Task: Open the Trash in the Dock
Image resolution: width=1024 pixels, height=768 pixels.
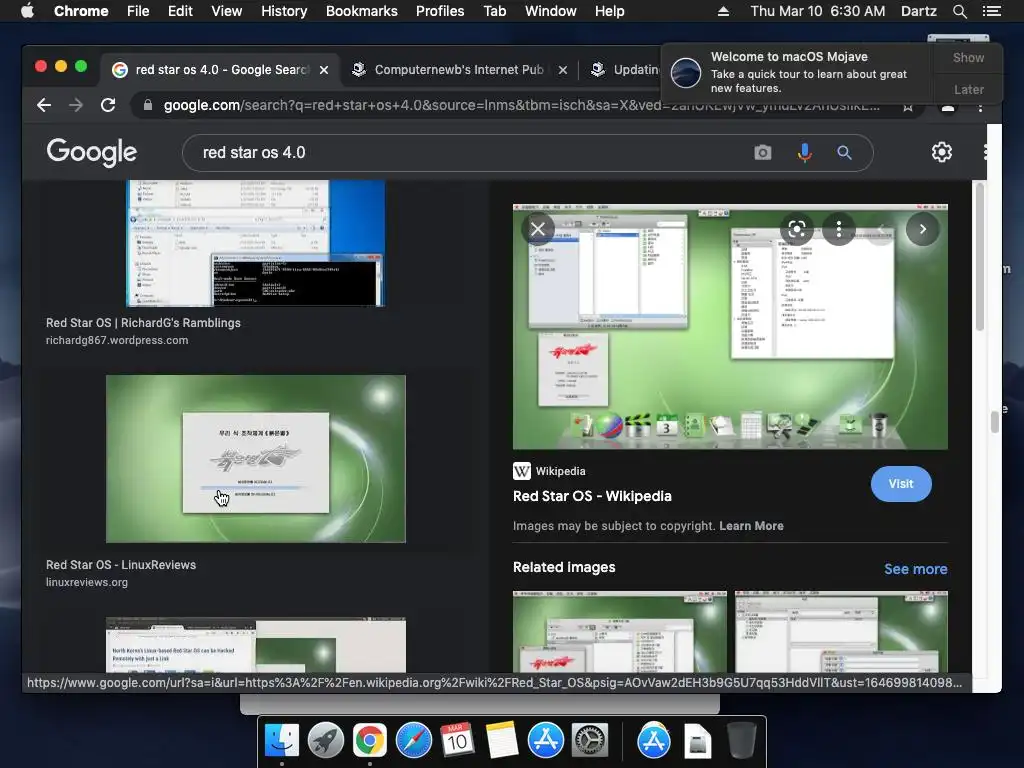Action: [x=741, y=741]
